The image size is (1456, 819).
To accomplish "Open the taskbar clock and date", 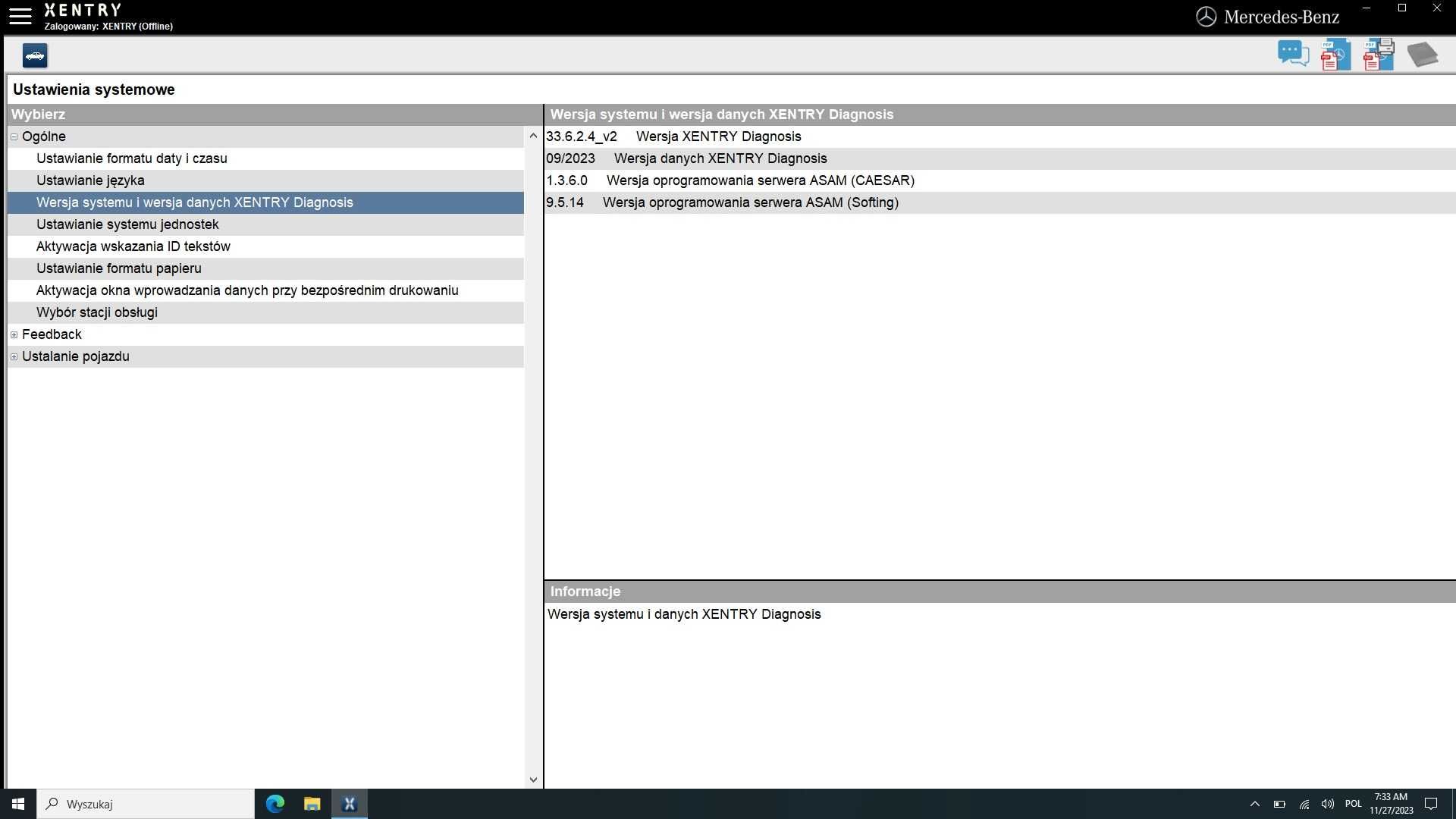I will 1391,804.
